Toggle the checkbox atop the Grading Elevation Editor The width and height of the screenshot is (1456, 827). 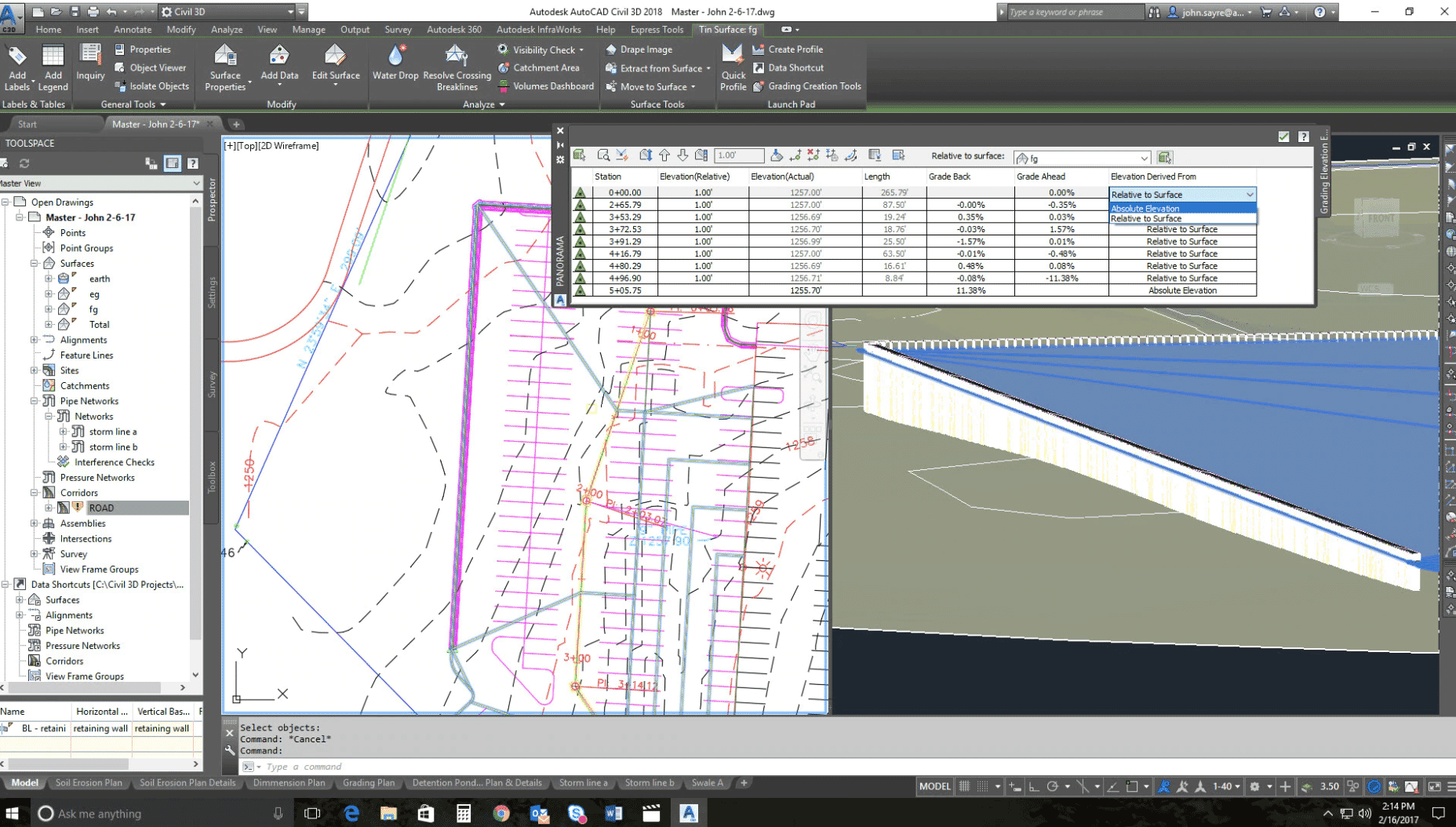[x=1283, y=136]
